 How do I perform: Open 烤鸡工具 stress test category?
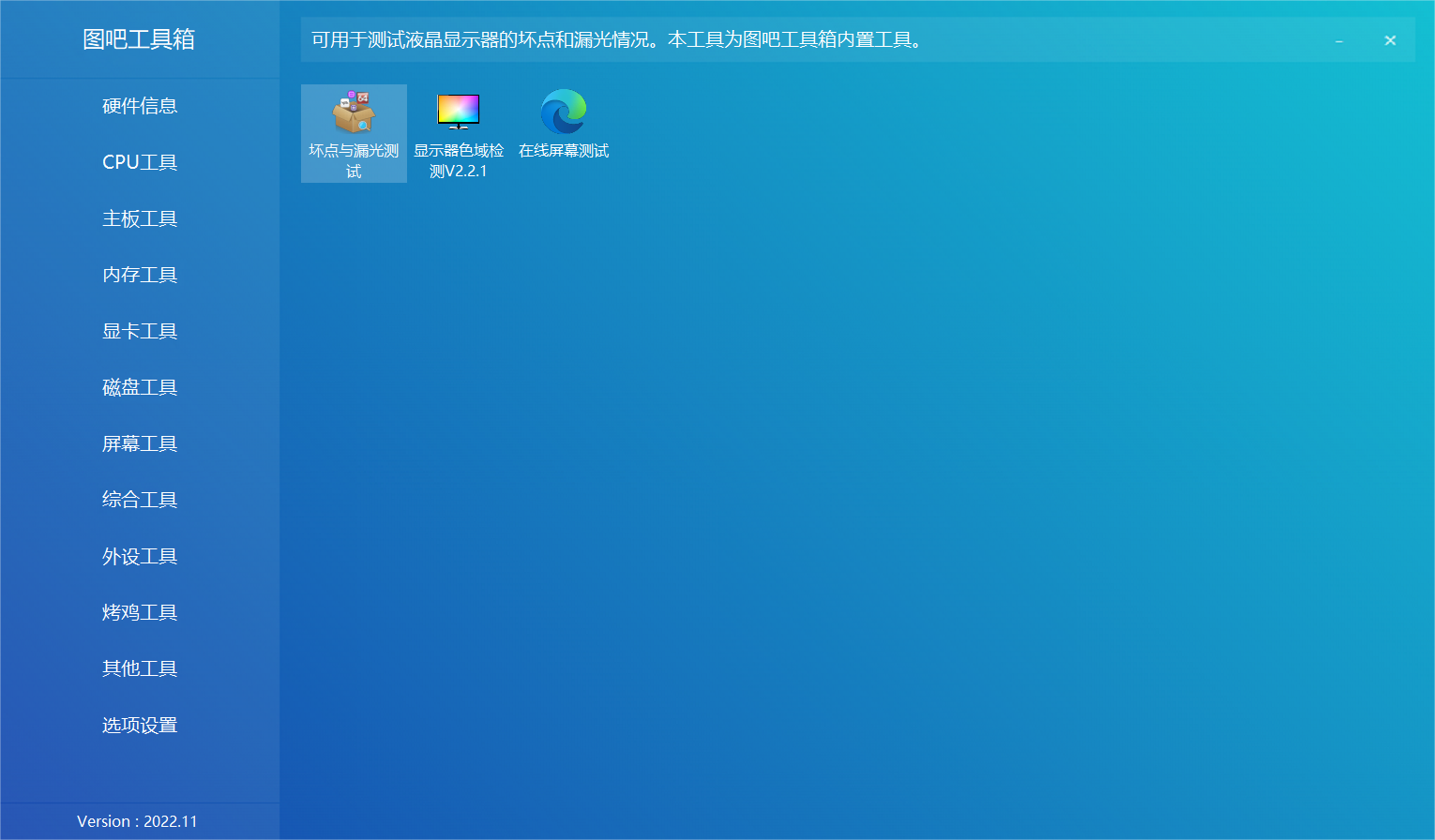point(140,612)
